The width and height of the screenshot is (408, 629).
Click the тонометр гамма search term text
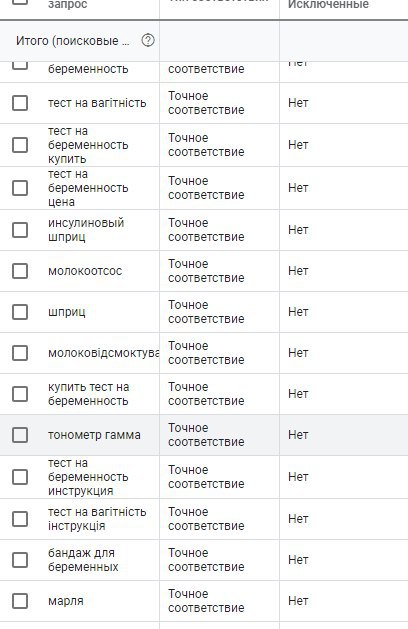94,435
